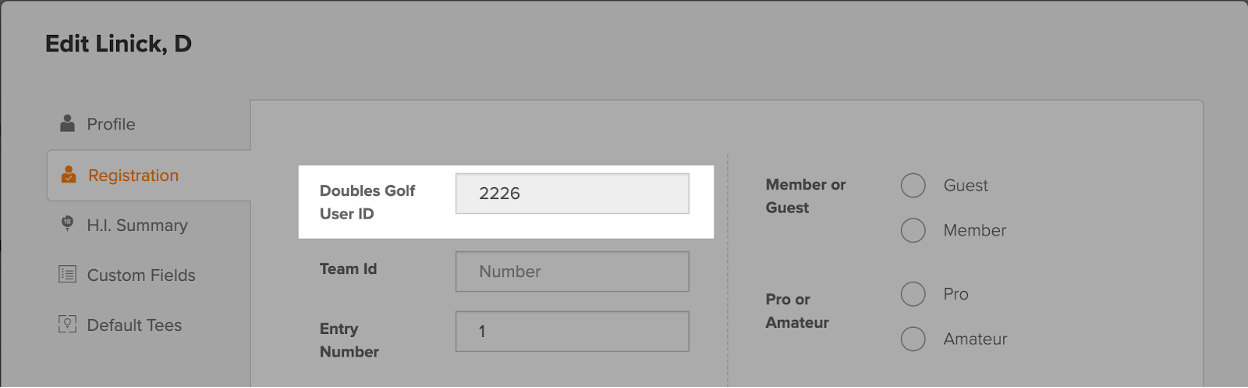Click the orange Registration person-check icon
The image size is (1248, 388).
(68, 175)
